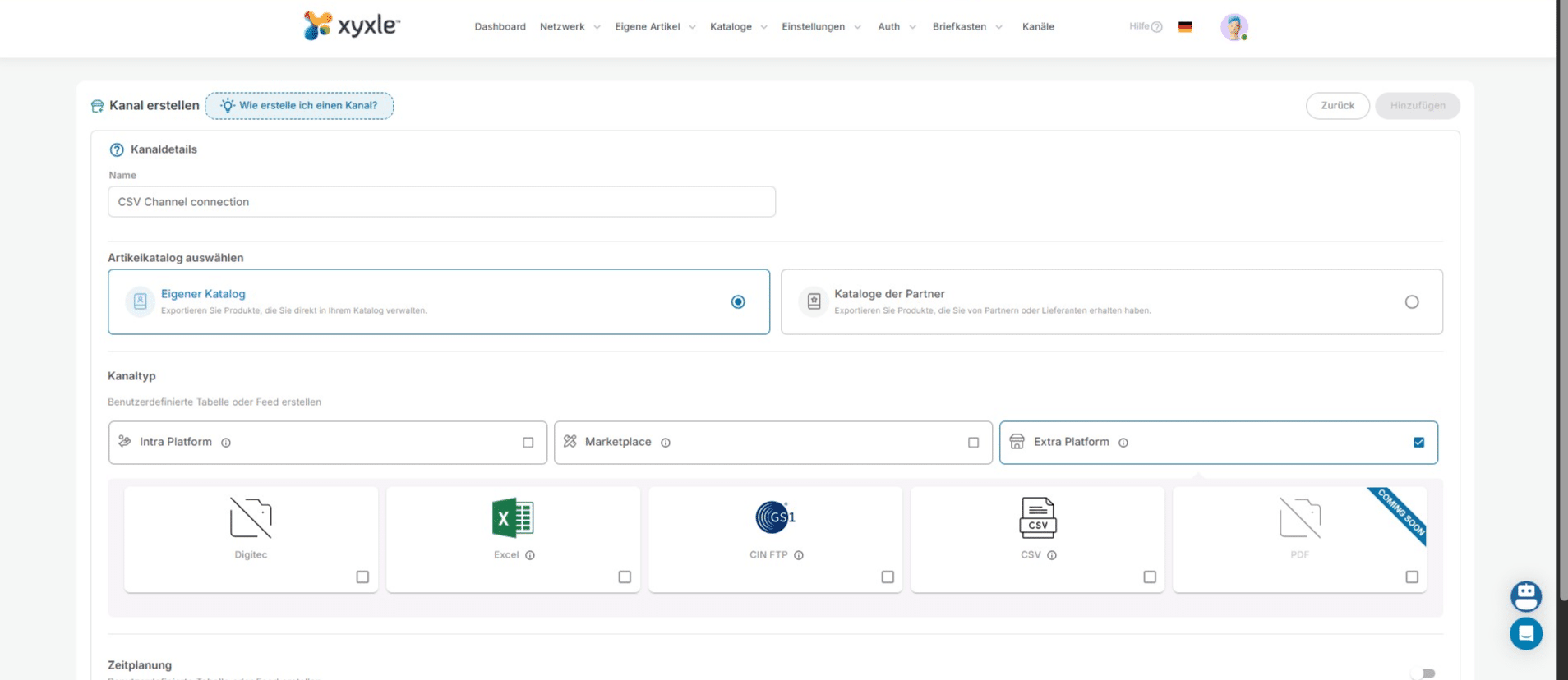Expand the Eigene Artikel menu chevron
This screenshot has height=680, width=1568.
[x=692, y=27]
